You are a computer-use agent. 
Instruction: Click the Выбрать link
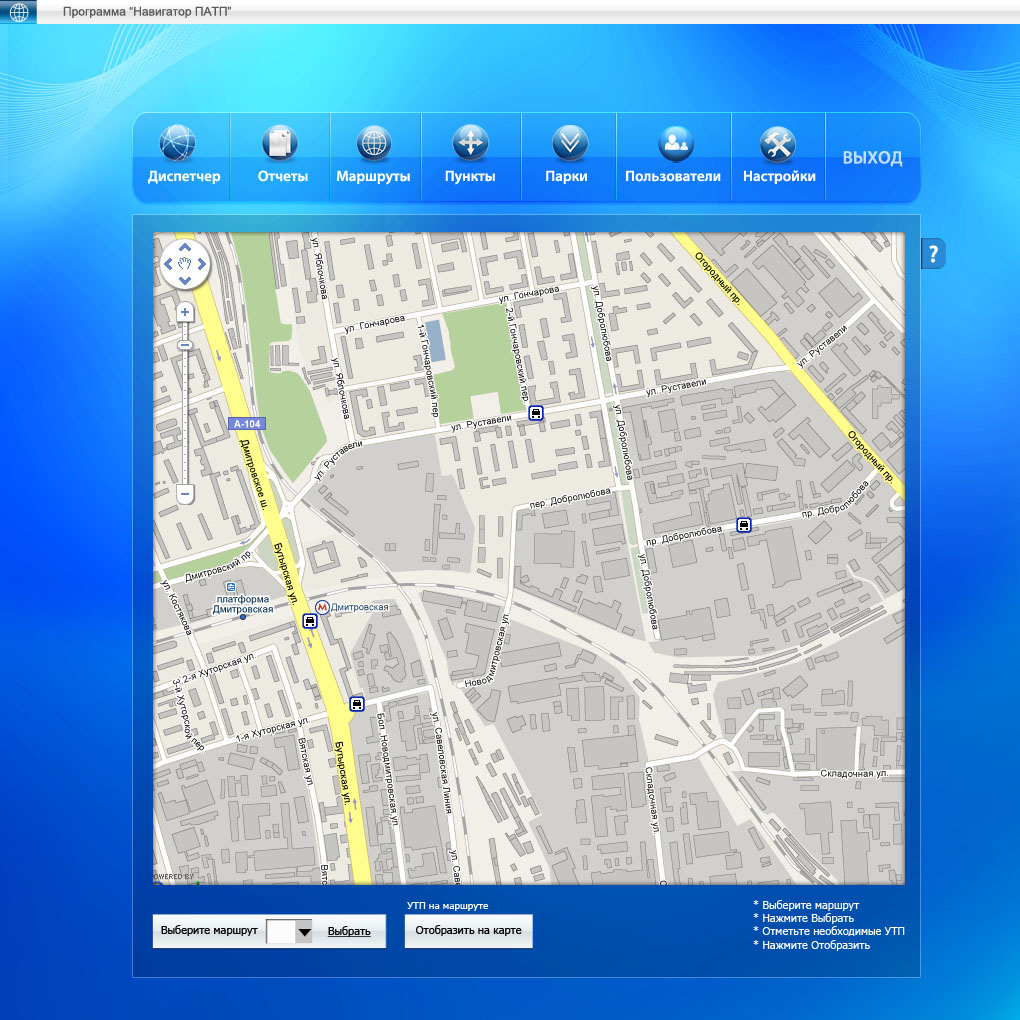coord(349,931)
